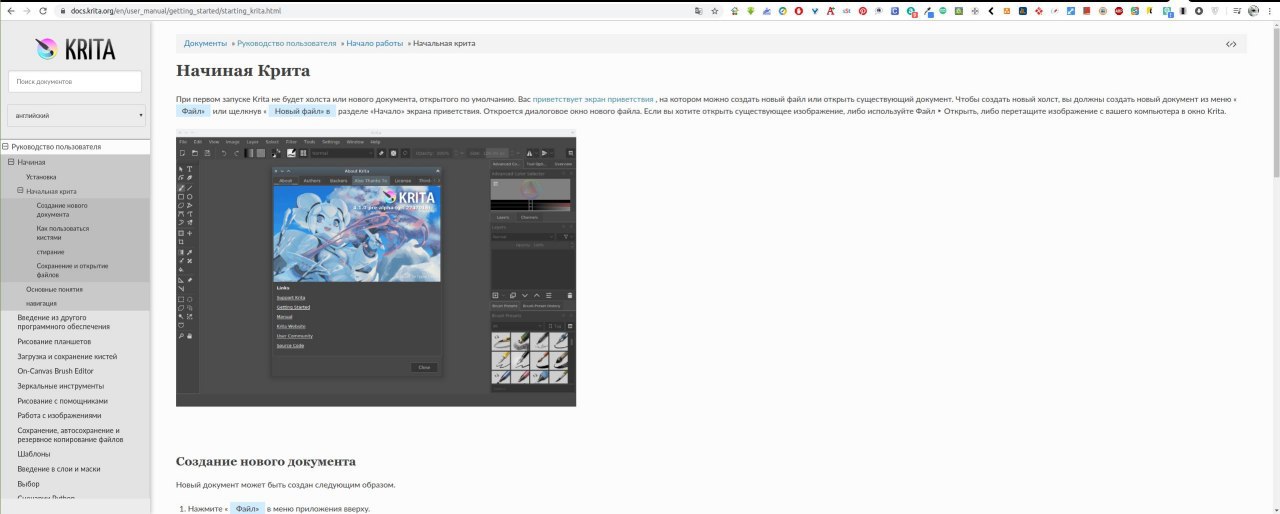This screenshot has width=1280, height=514.
Task: Click the Krita About dialog screenshot image
Action: click(x=376, y=268)
